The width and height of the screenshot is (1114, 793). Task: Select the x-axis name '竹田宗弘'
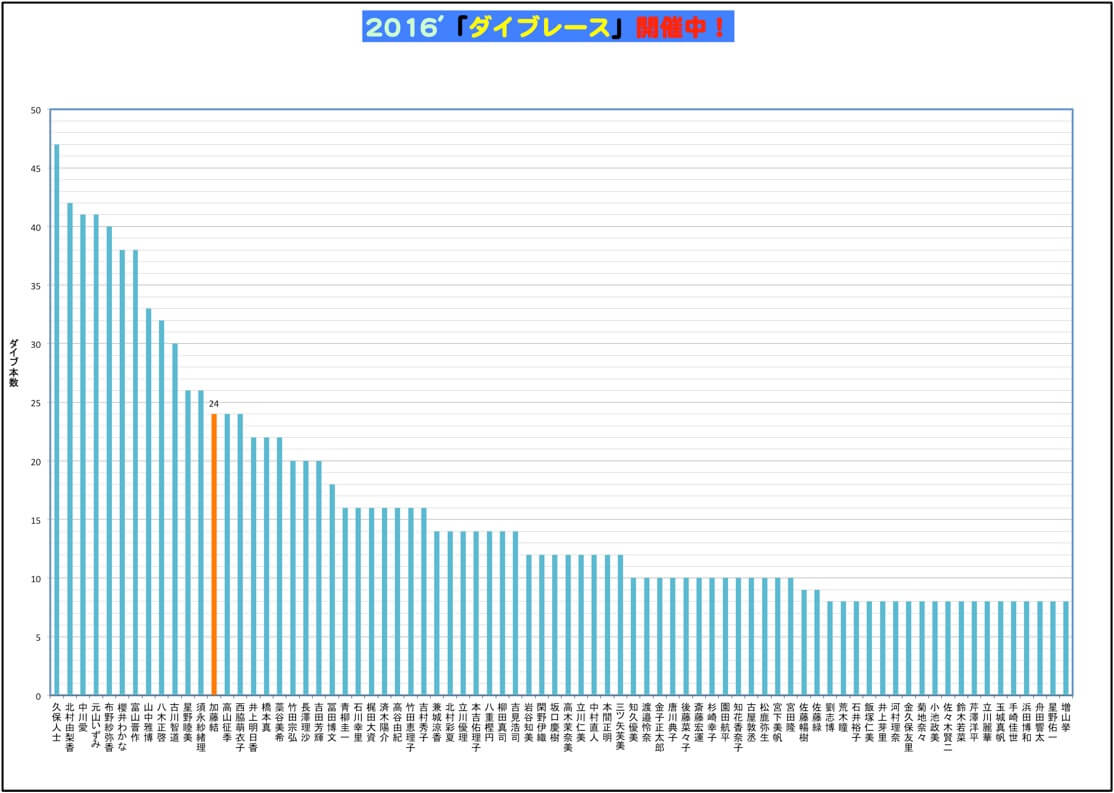point(293,721)
